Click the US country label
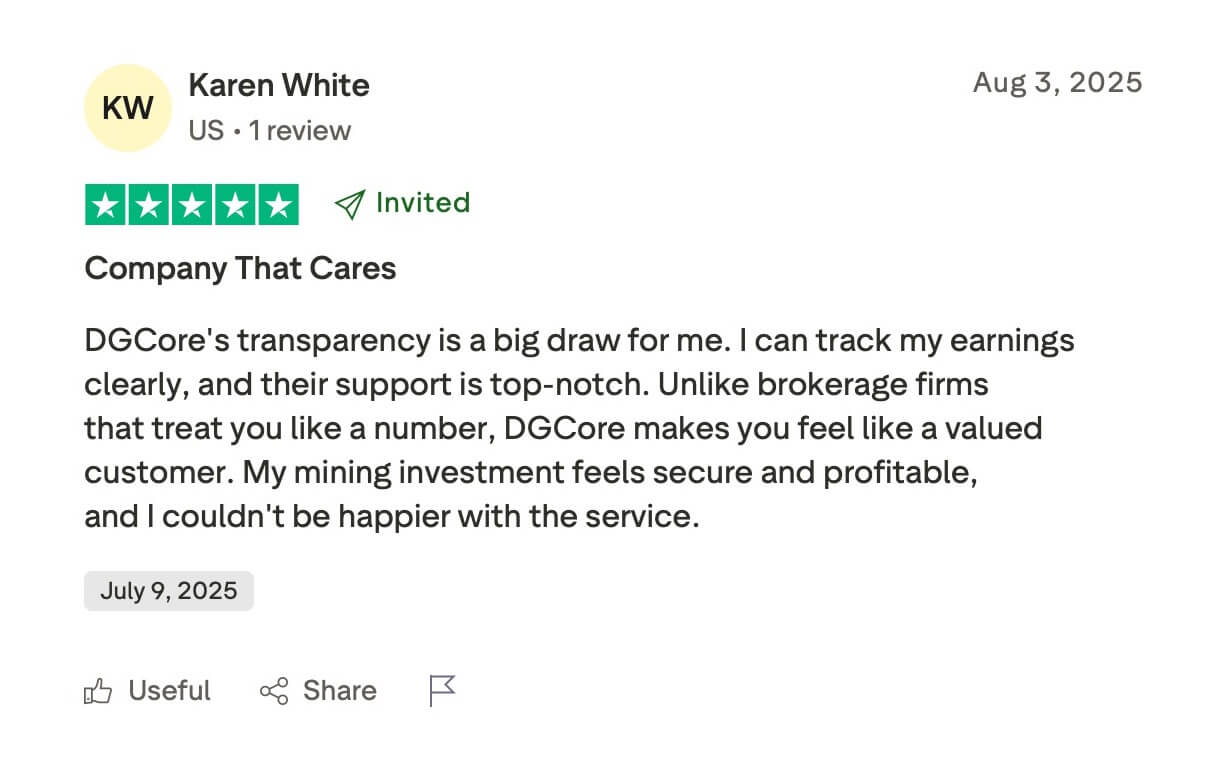 click(206, 131)
